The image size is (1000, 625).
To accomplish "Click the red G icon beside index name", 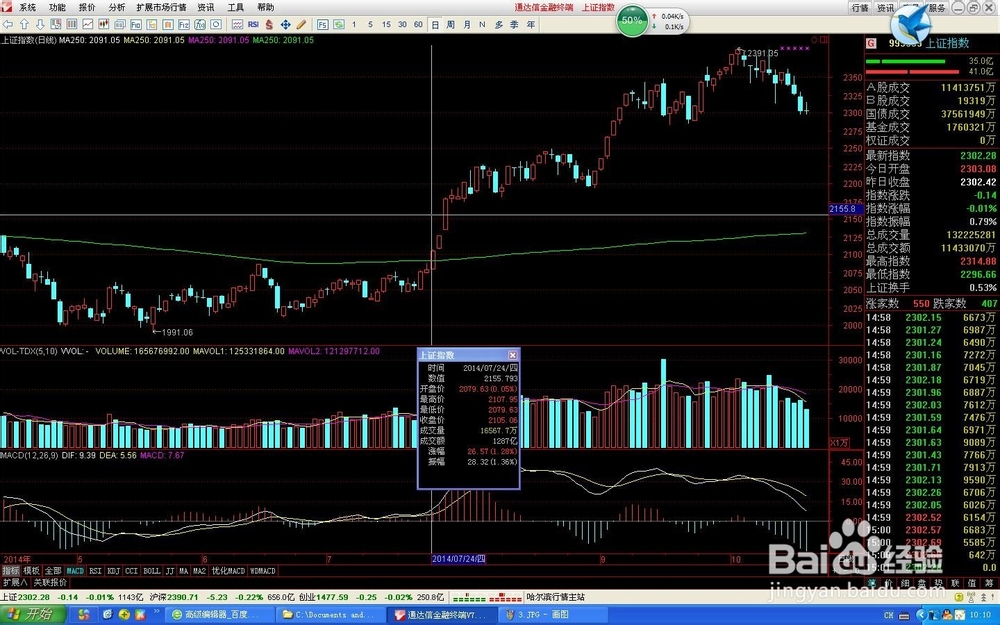I will tap(871, 43).
